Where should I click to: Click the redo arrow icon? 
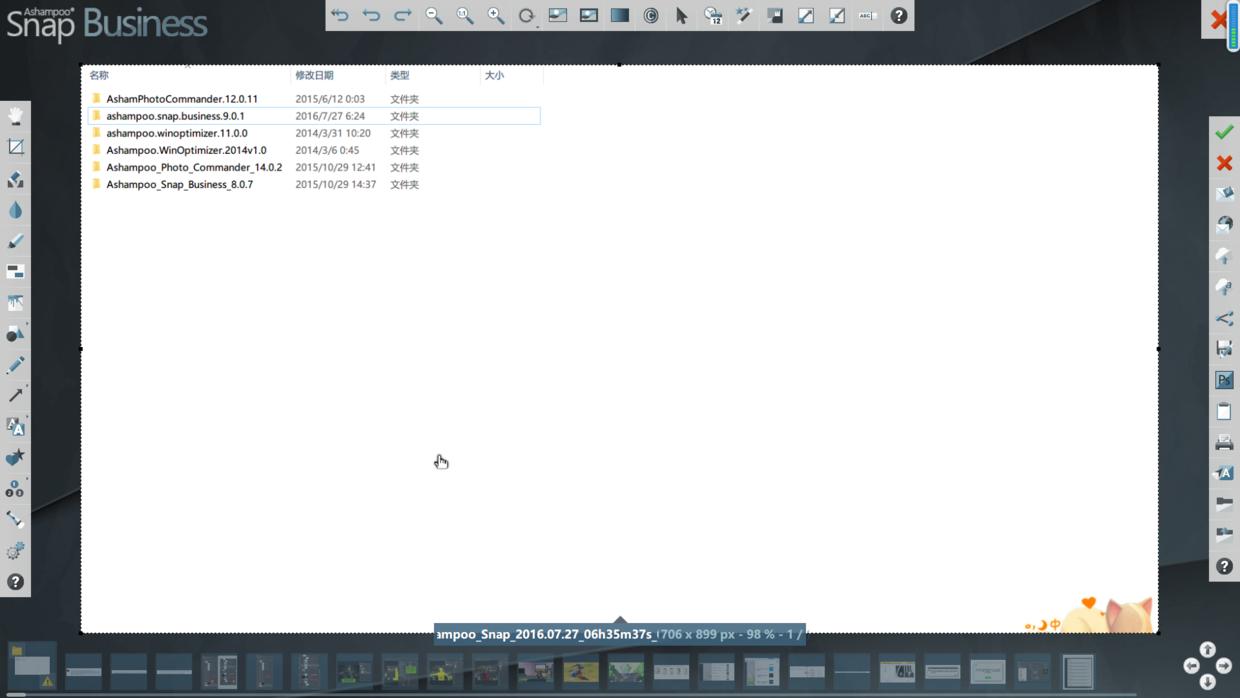(x=403, y=15)
